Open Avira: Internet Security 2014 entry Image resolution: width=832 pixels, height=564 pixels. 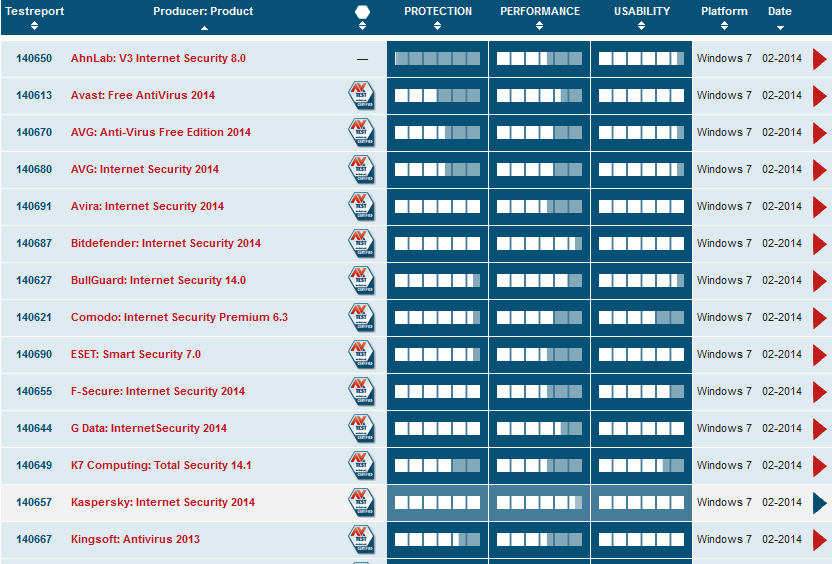[147, 206]
